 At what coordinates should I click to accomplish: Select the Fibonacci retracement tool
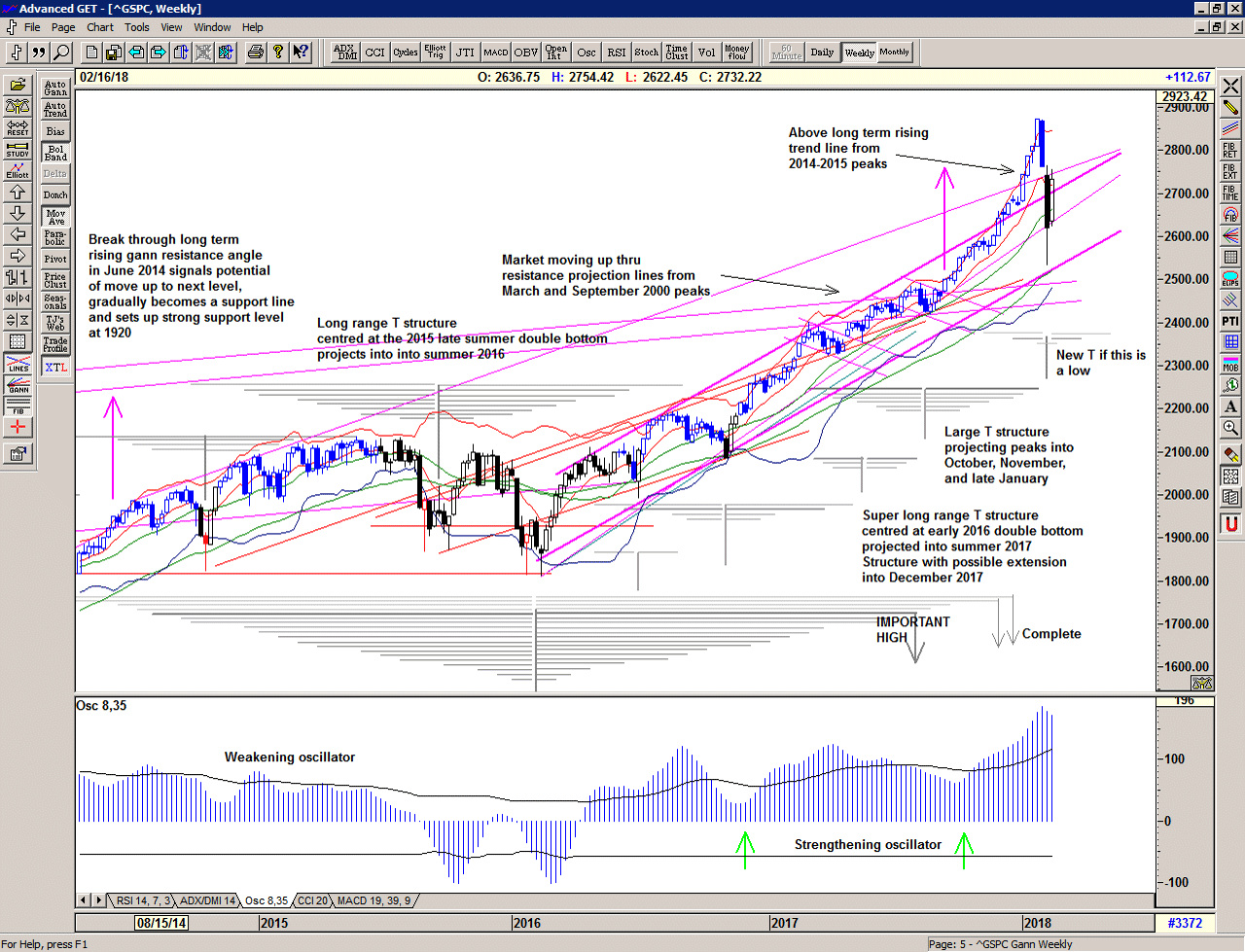click(x=1230, y=150)
